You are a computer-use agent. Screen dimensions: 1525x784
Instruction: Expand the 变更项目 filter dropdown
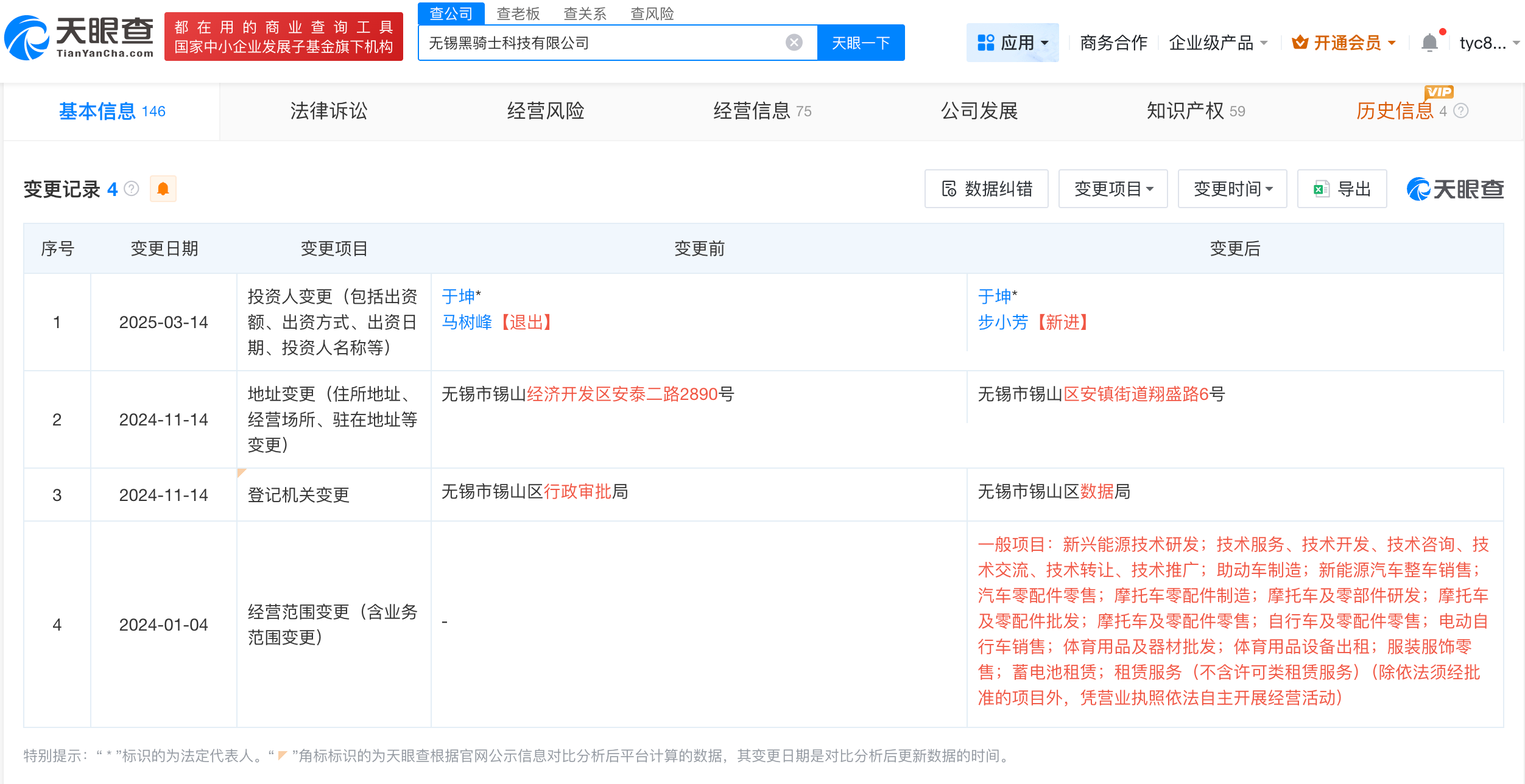click(x=1113, y=189)
